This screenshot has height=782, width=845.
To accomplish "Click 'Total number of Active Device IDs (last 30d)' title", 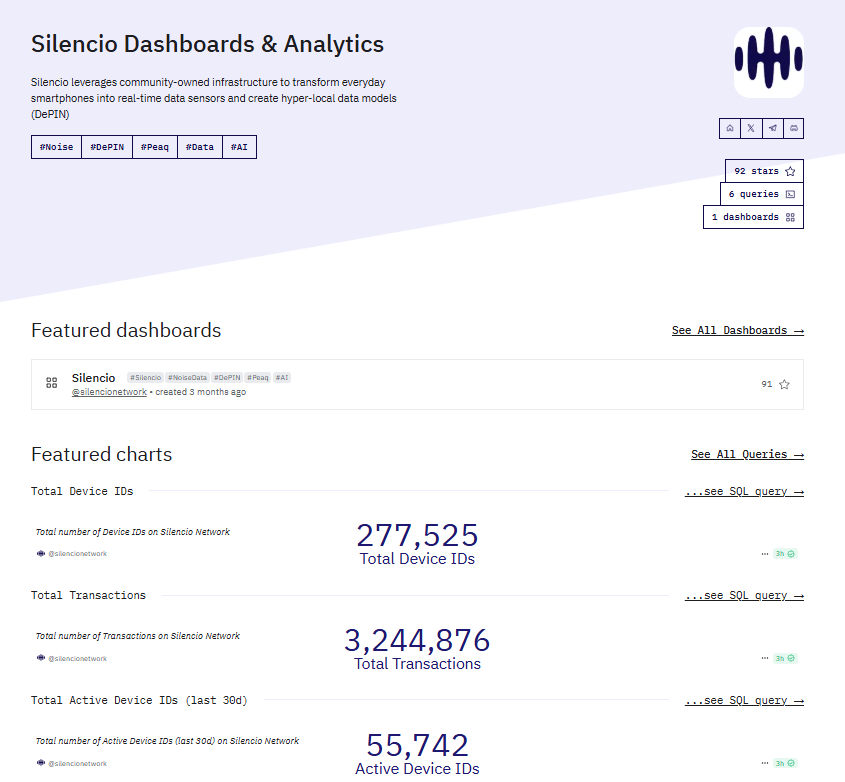I will pyautogui.click(x=167, y=741).
